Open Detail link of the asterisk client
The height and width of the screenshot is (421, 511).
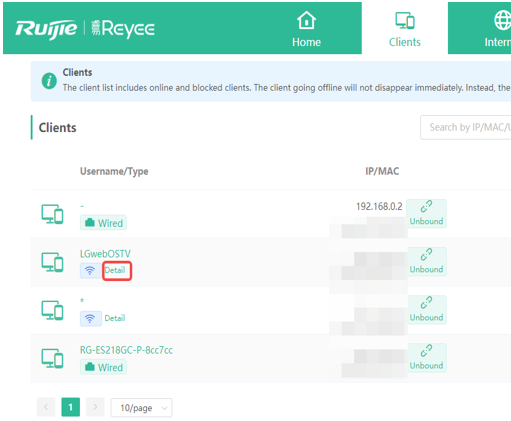click(x=115, y=318)
